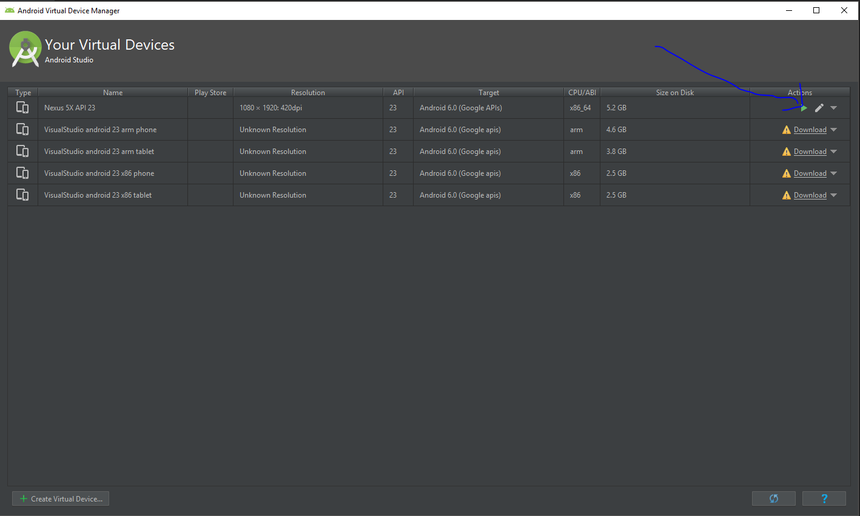The height and width of the screenshot is (516, 860).
Task: Sort devices by the Name column header
Action: [x=112, y=93]
